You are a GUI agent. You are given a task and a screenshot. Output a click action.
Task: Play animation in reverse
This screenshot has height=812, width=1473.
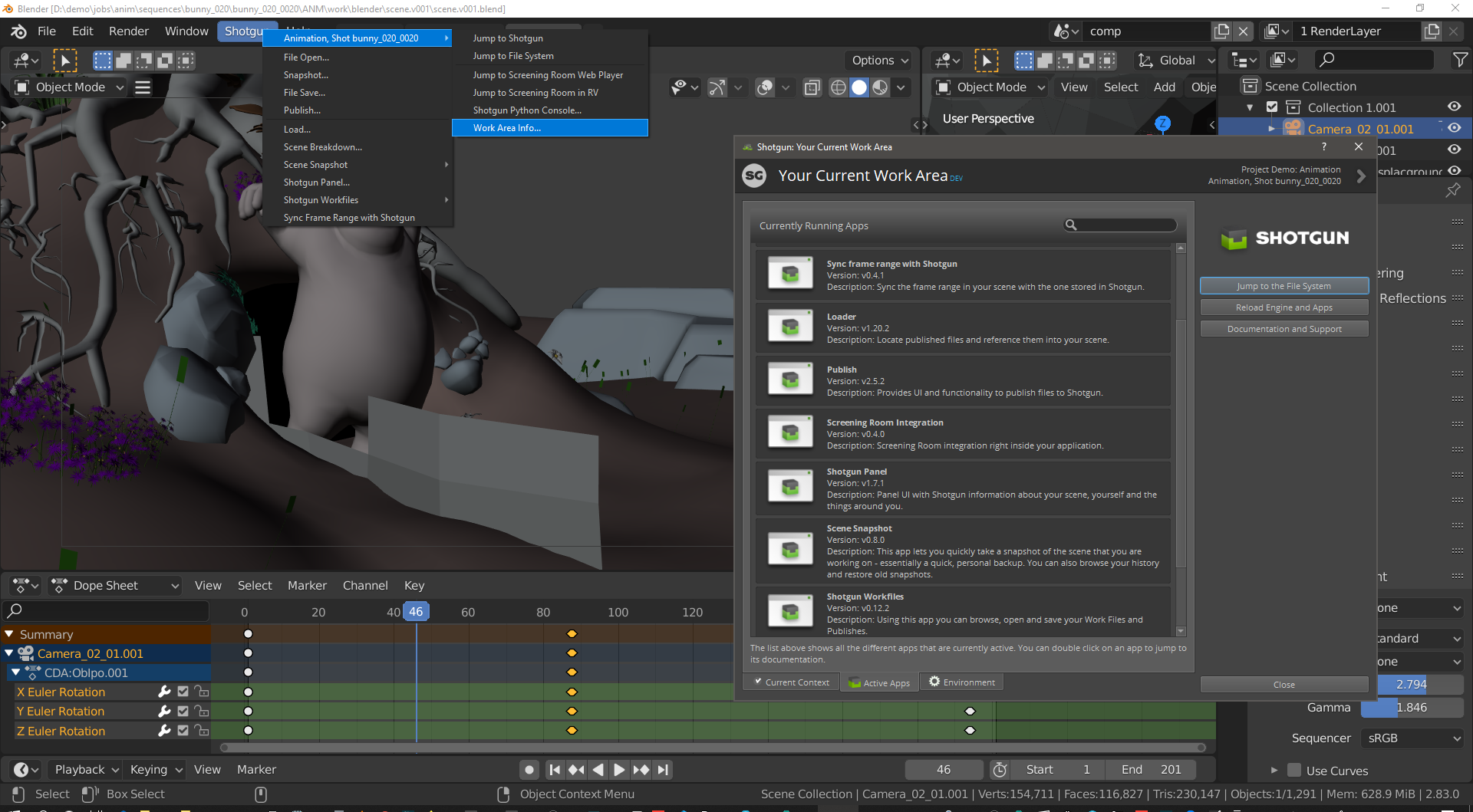[598, 770]
